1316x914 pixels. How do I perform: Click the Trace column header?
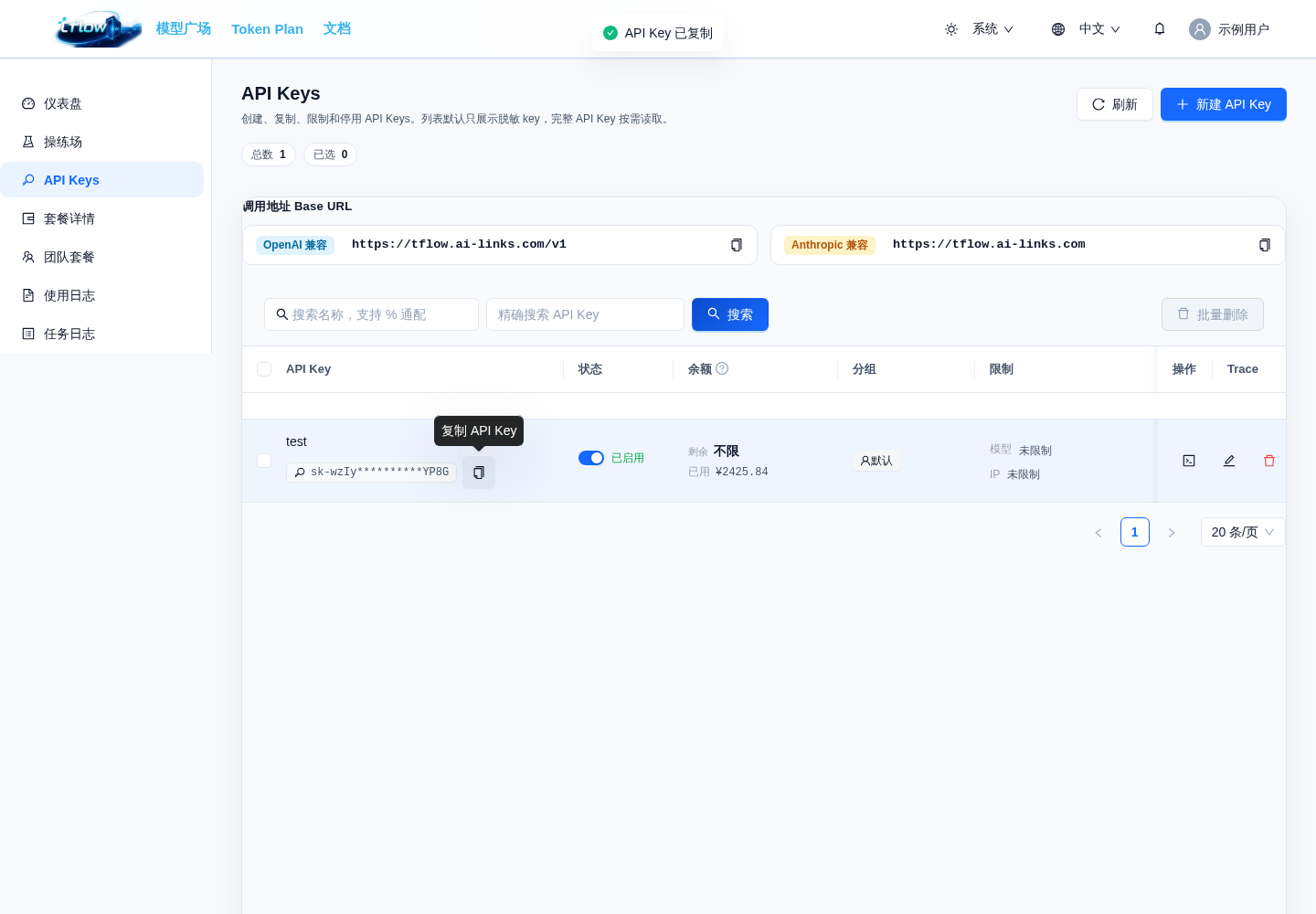pyautogui.click(x=1243, y=369)
